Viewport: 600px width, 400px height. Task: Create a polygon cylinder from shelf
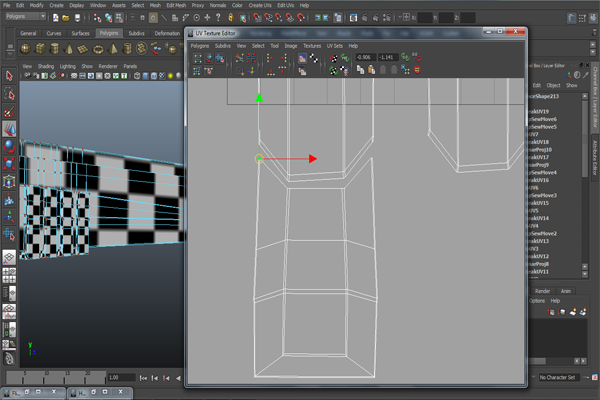55,49
